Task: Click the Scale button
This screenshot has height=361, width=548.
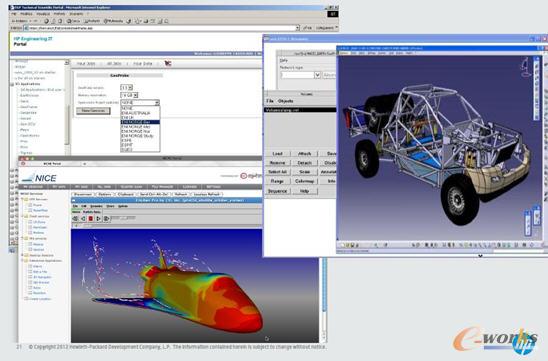Action: click(304, 172)
